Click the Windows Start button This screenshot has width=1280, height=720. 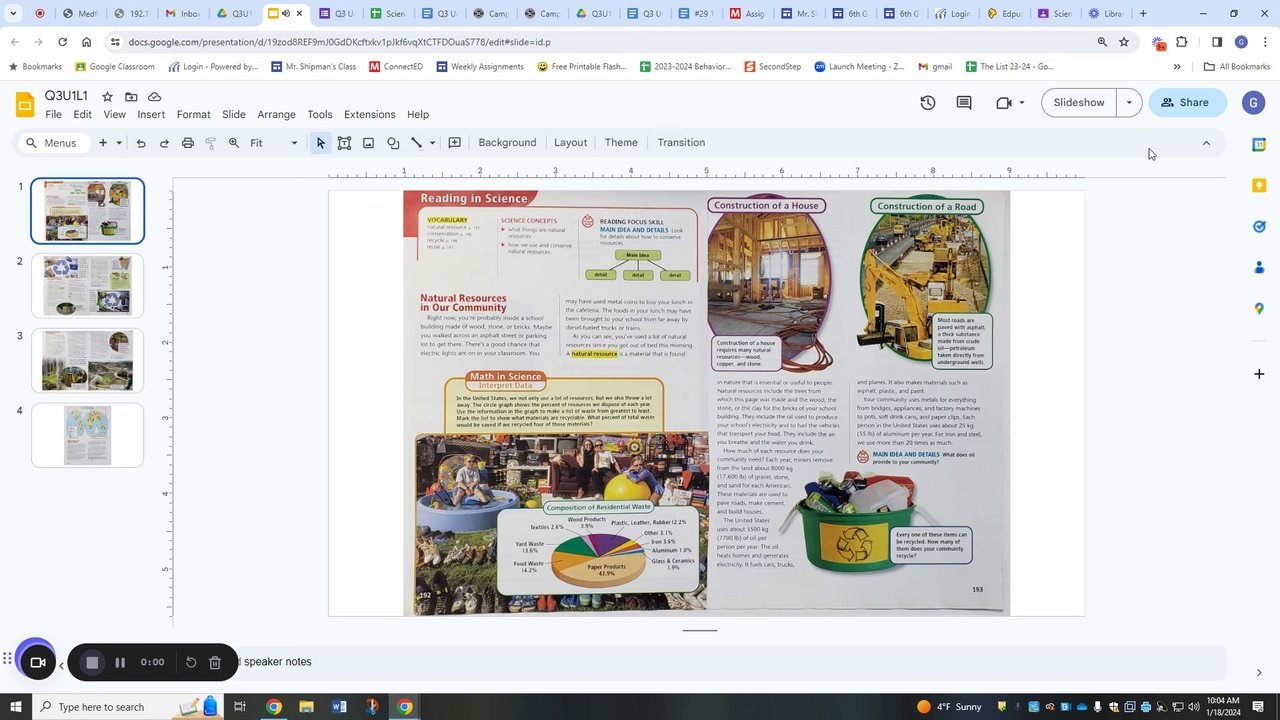[x=18, y=707]
